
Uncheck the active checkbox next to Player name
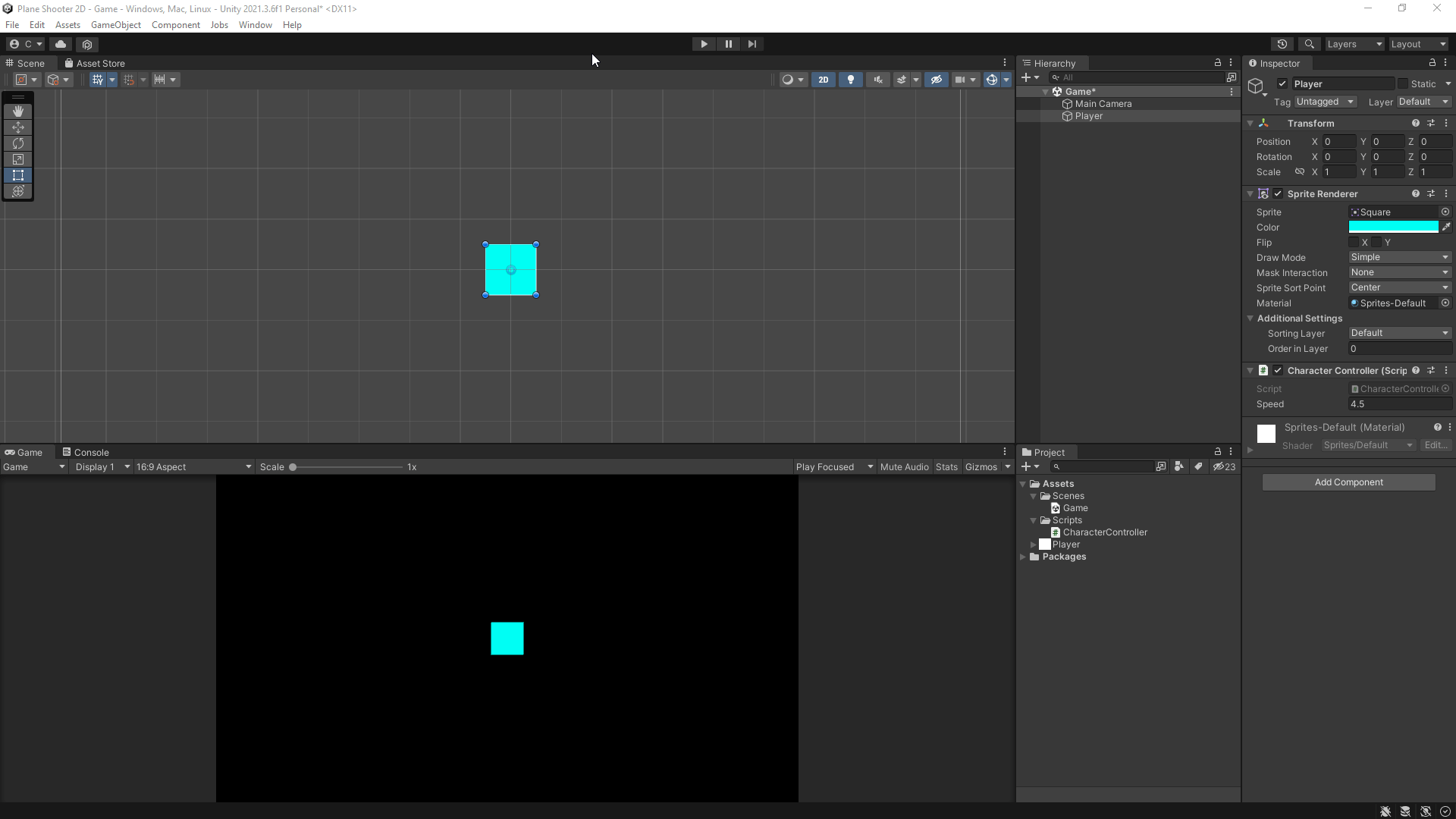1282,83
